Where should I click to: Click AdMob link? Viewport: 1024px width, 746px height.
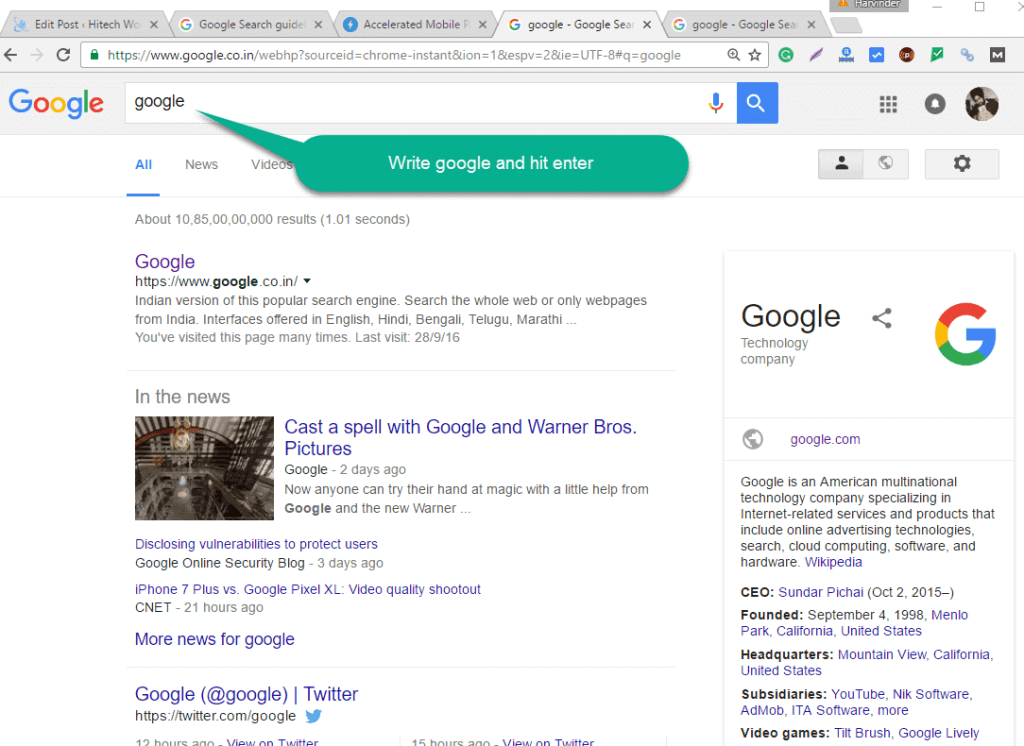[x=761, y=710]
